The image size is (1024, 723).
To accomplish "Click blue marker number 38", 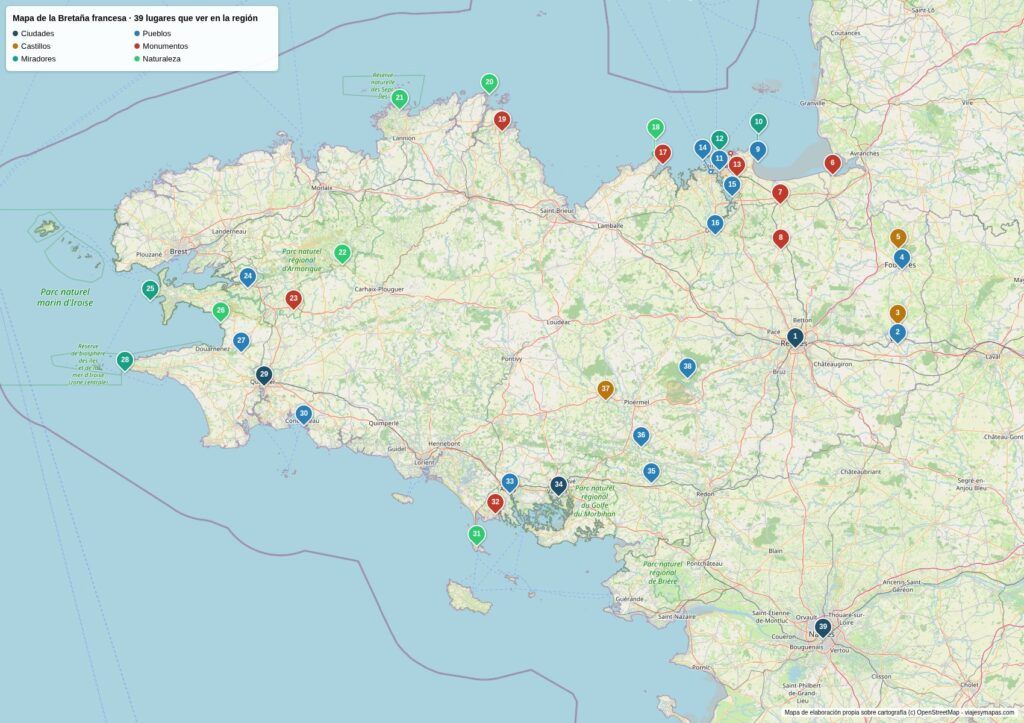I will click(x=687, y=368).
